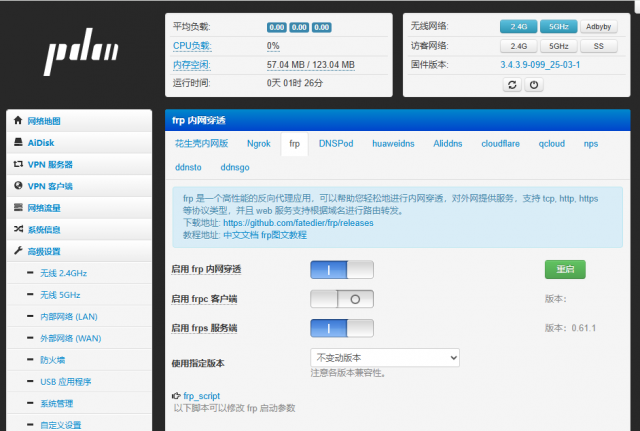Screen dimensions: 640x431
Task: Open the 中文文档 link
Action: (241, 235)
